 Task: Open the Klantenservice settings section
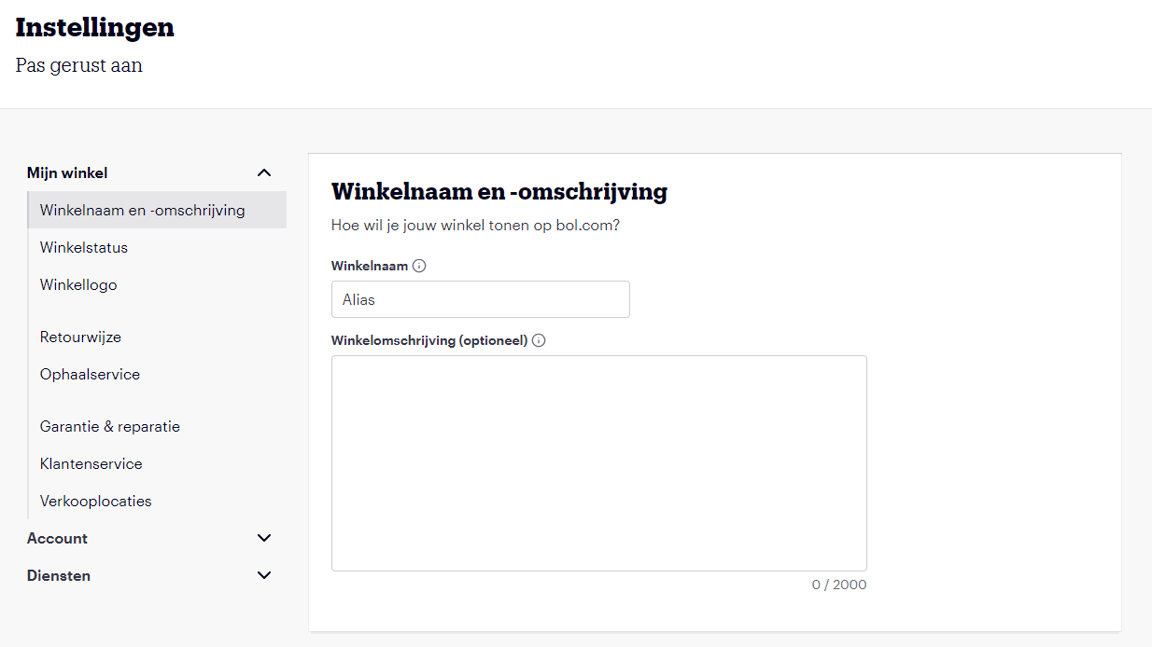coord(91,463)
